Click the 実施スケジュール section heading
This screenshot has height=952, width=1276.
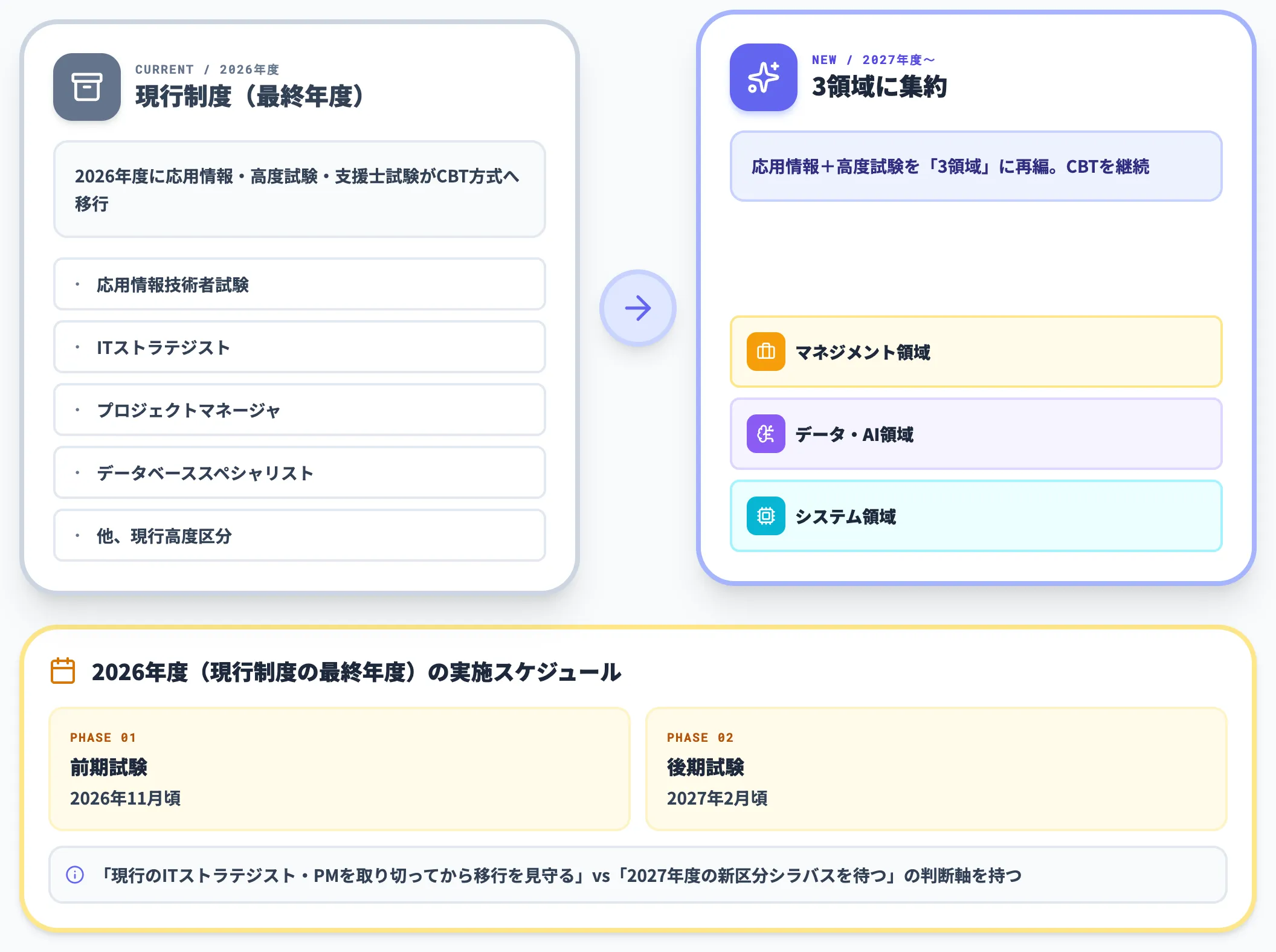(x=356, y=672)
